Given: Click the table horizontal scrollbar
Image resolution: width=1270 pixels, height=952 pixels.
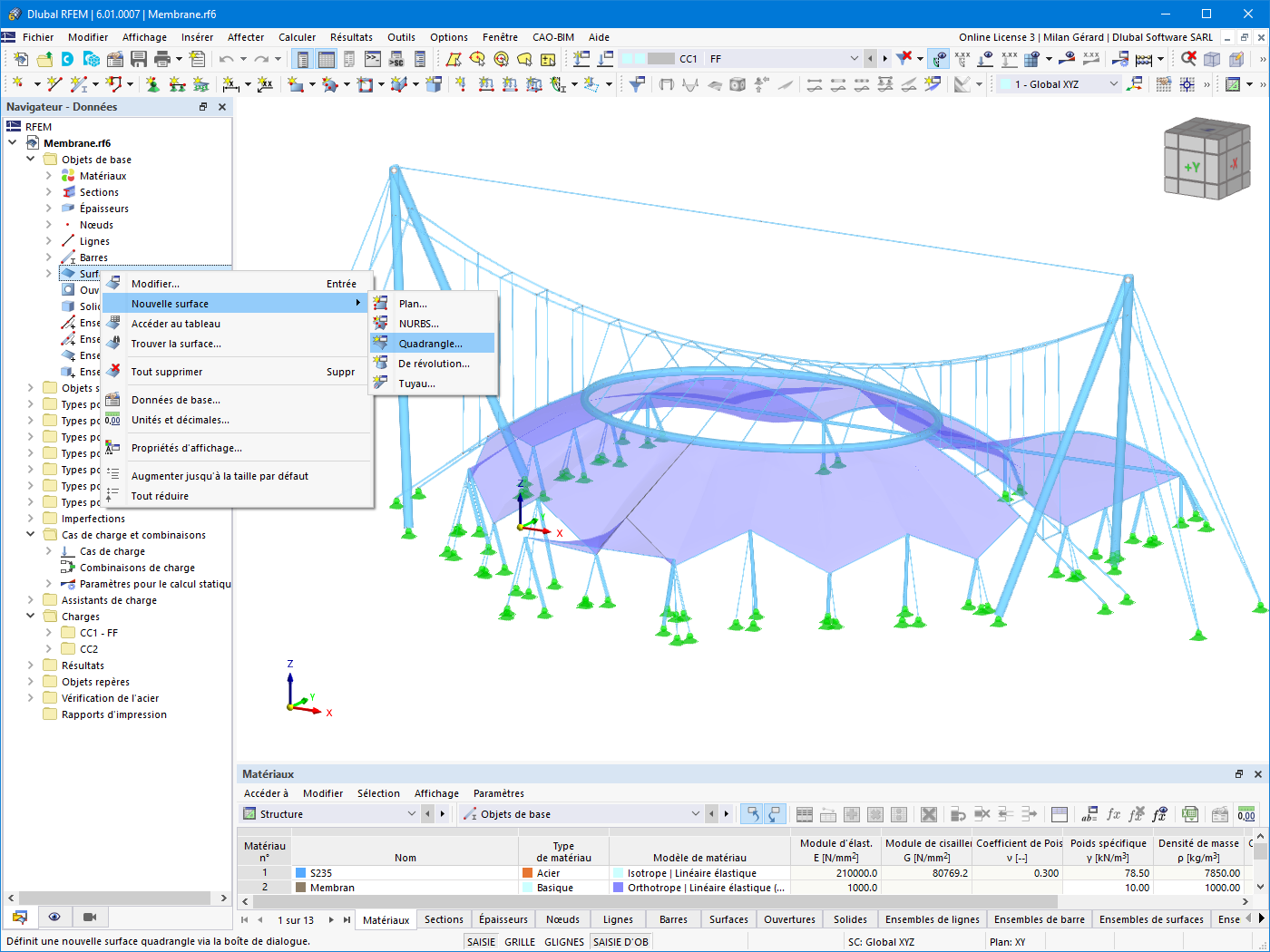Looking at the screenshot, I should click(654, 902).
